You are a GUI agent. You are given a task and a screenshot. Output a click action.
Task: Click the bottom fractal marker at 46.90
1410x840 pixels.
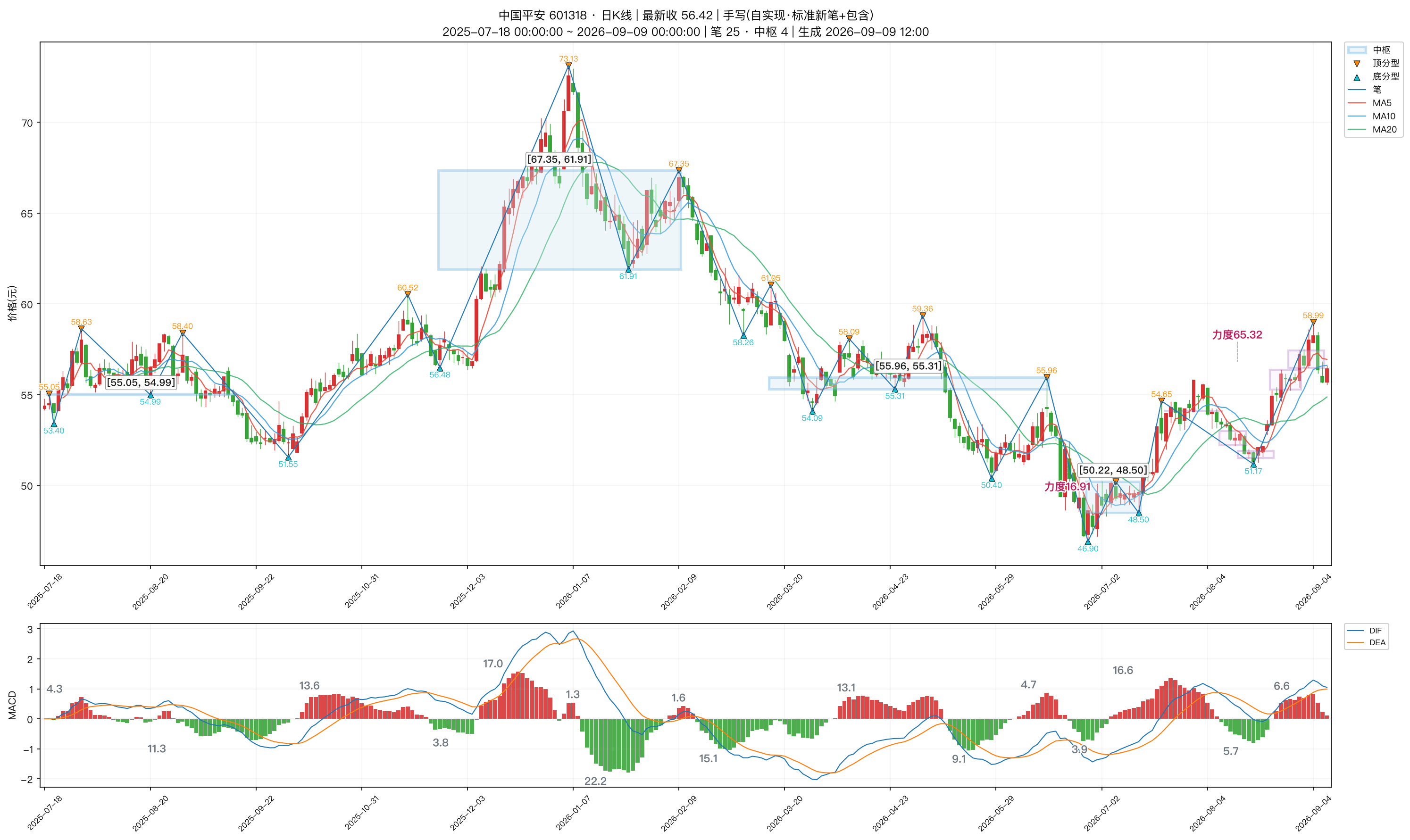click(1088, 542)
